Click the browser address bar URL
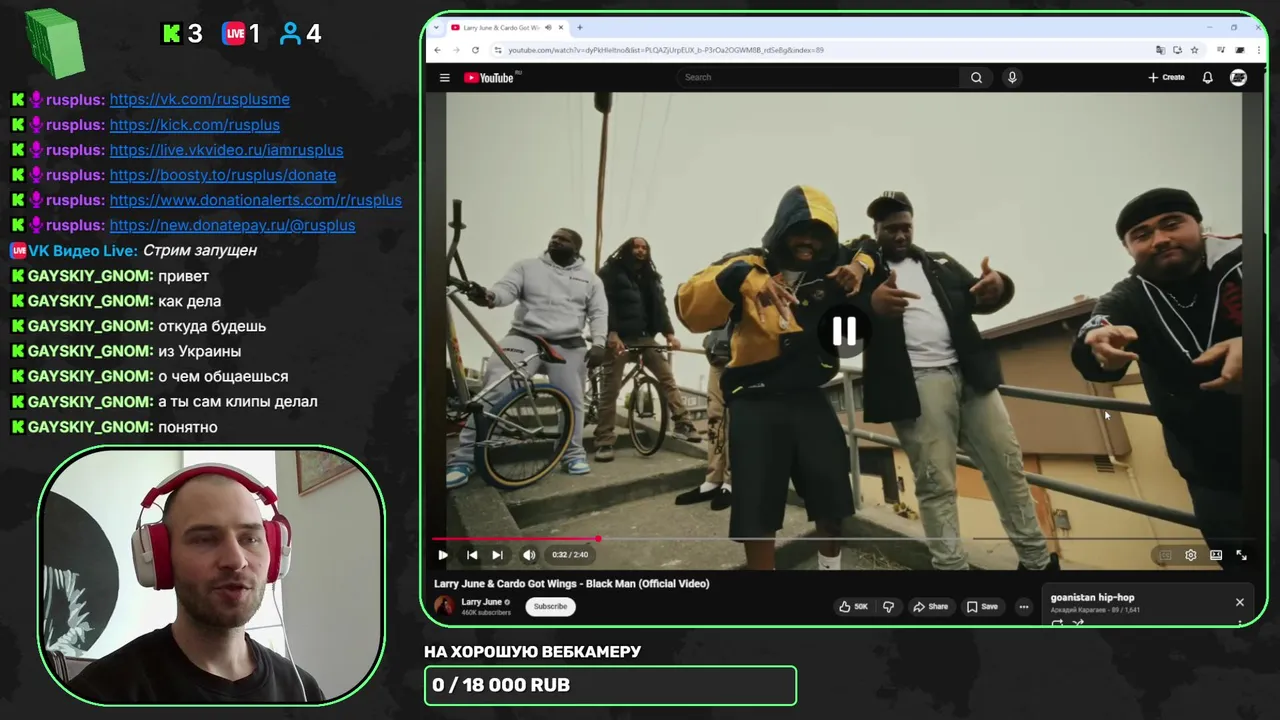 666,50
